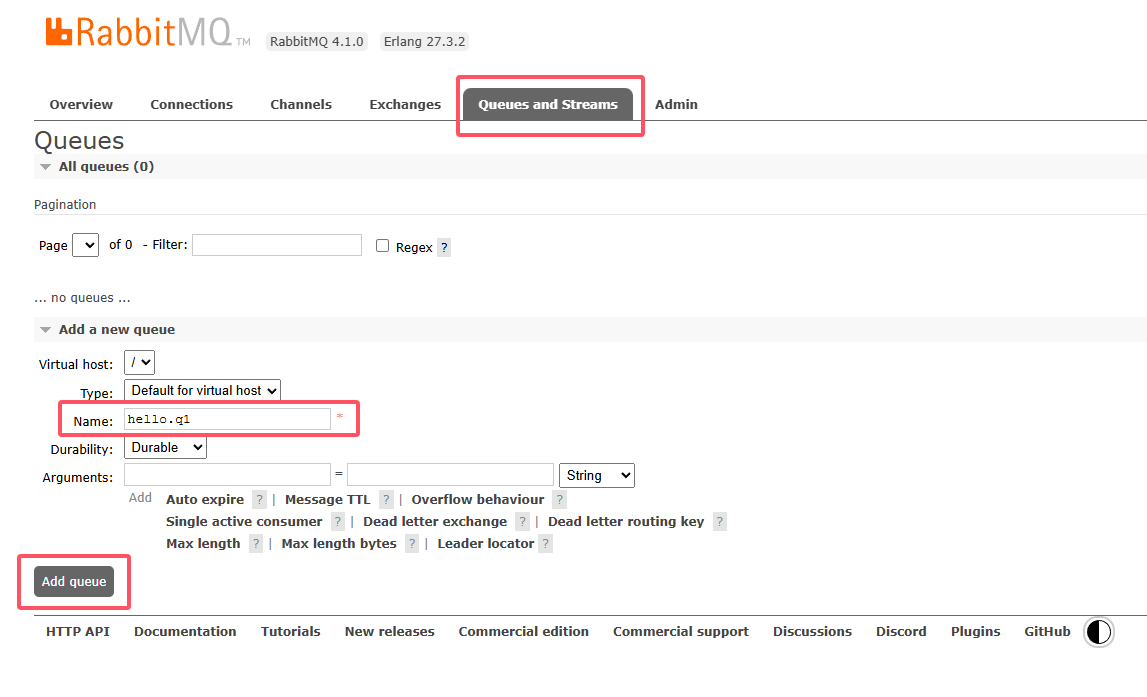Open help icon for Overflow behaviour
This screenshot has height=697, width=1147.
click(560, 500)
